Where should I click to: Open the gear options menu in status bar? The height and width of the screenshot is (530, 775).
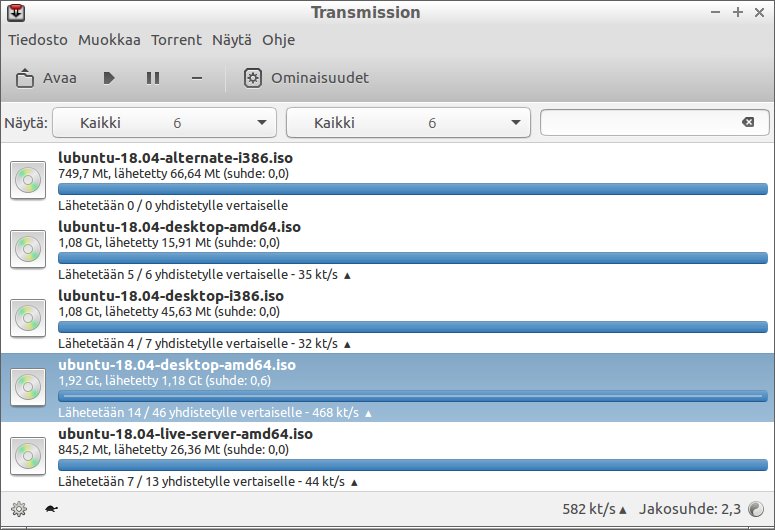point(19,509)
